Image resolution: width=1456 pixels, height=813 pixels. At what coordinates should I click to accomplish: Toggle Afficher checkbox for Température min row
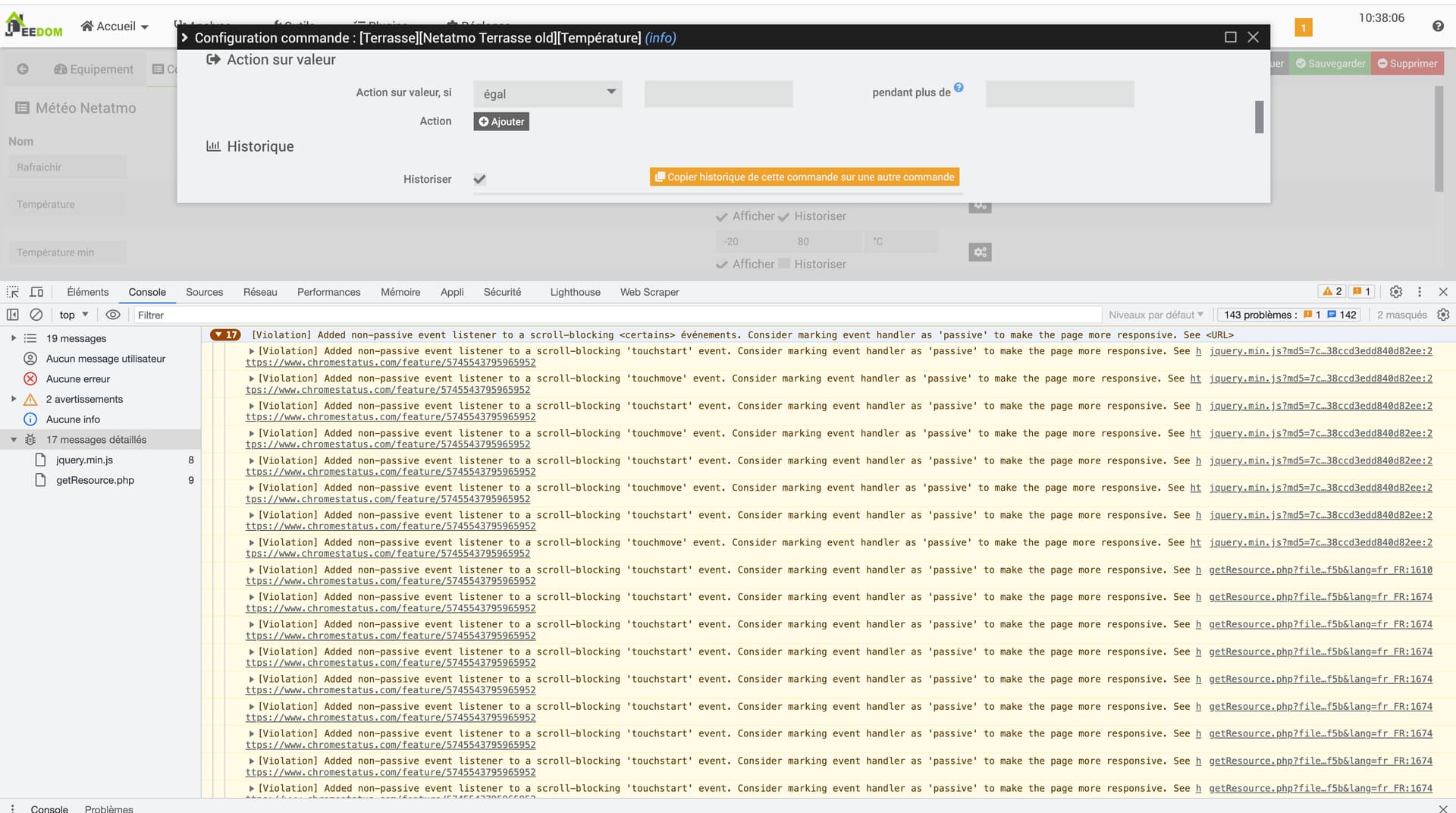pos(721,265)
